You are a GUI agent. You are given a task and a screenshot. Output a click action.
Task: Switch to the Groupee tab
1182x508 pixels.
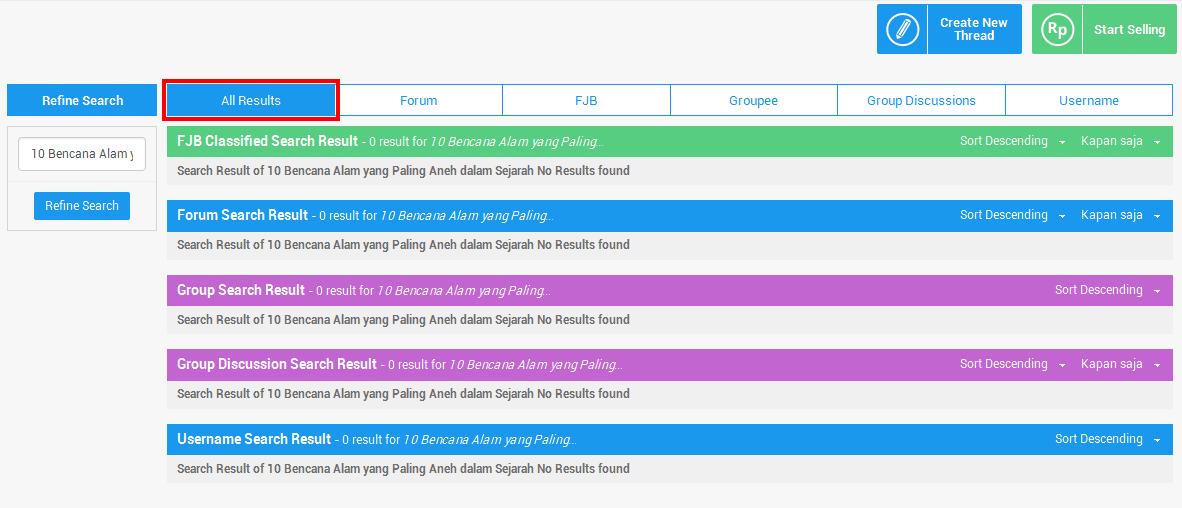pos(753,100)
